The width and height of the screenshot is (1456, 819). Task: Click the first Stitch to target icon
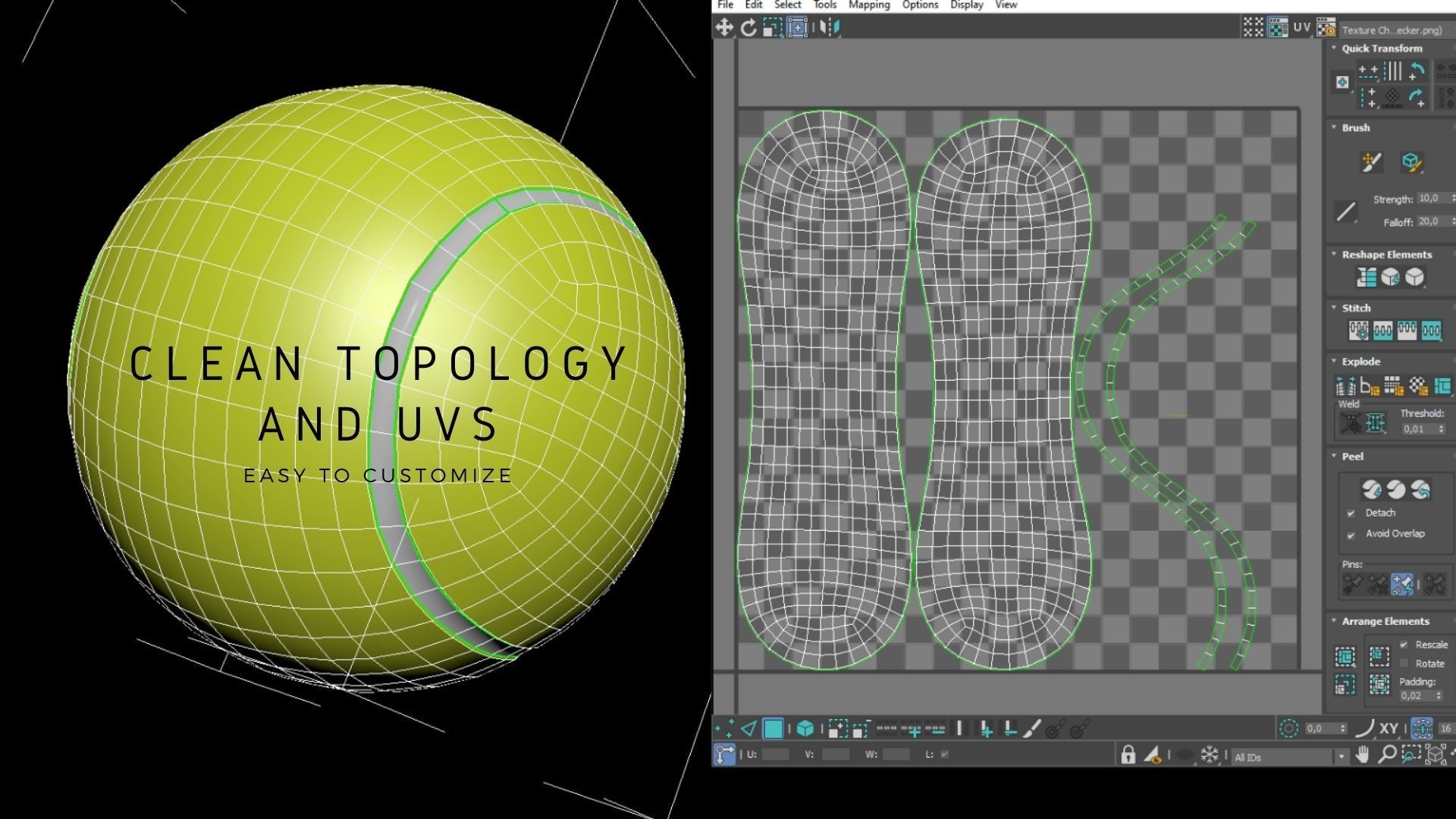point(1358,331)
